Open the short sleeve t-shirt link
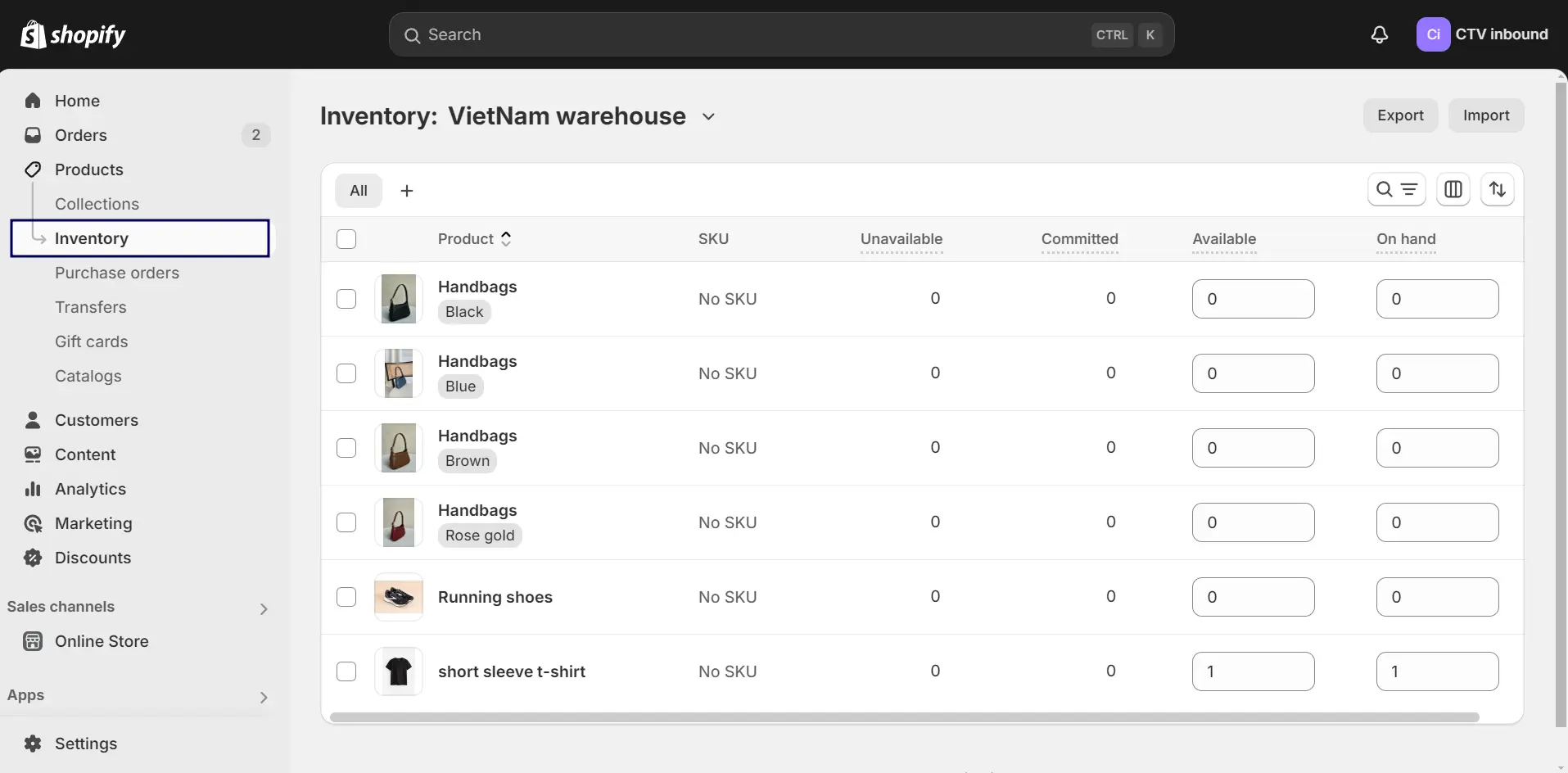Viewport: 1568px width, 773px height. (512, 671)
